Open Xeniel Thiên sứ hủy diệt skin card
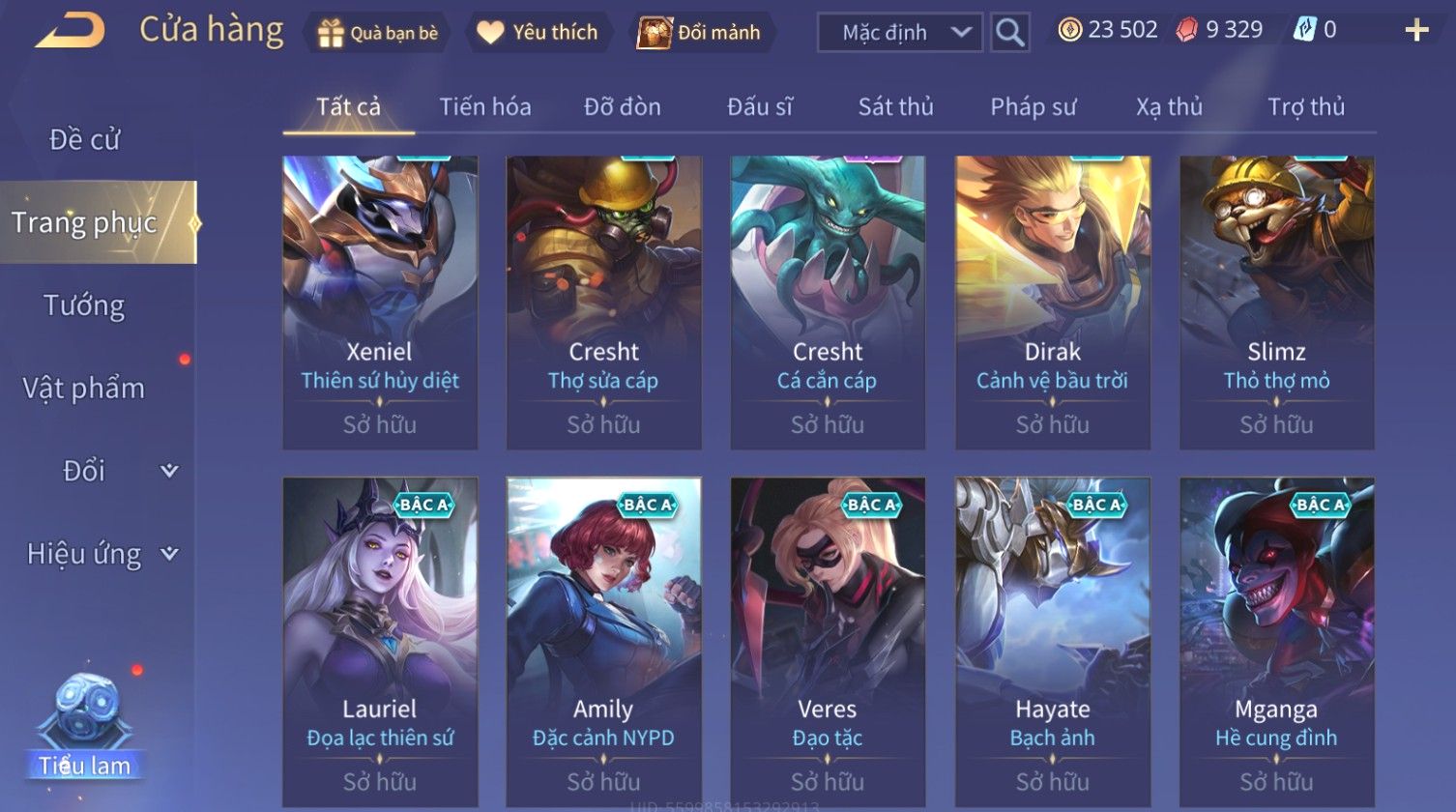 pos(380,302)
